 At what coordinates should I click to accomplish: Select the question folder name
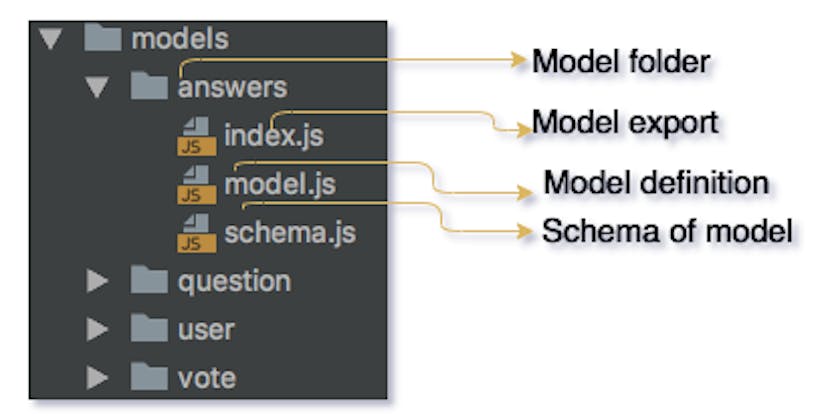coord(234,282)
